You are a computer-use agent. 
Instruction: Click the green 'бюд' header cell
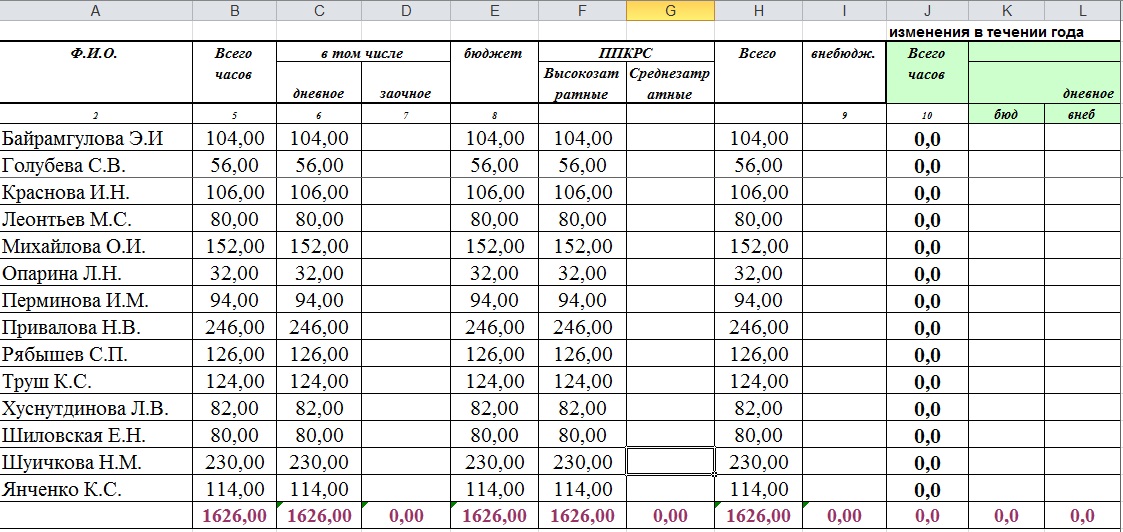(x=1006, y=115)
